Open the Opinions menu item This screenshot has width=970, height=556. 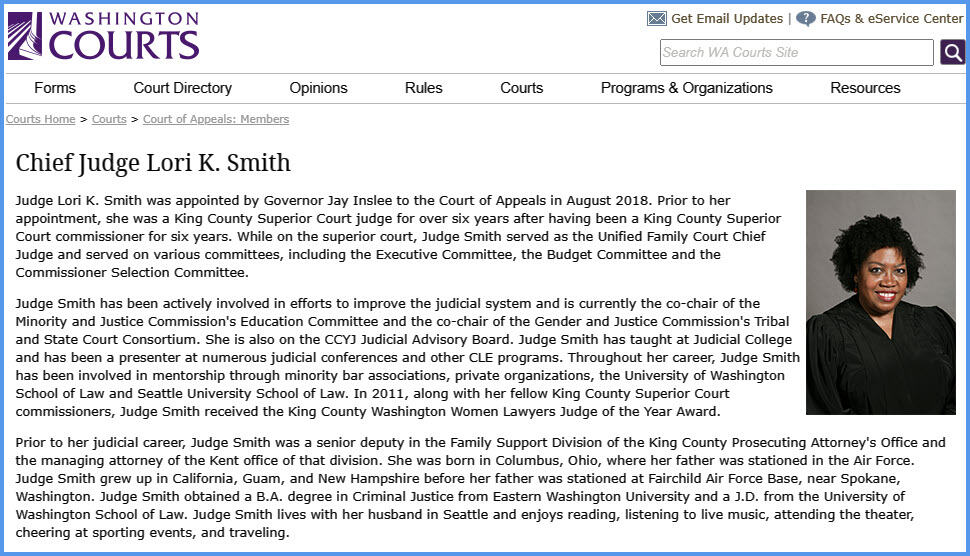click(x=318, y=88)
